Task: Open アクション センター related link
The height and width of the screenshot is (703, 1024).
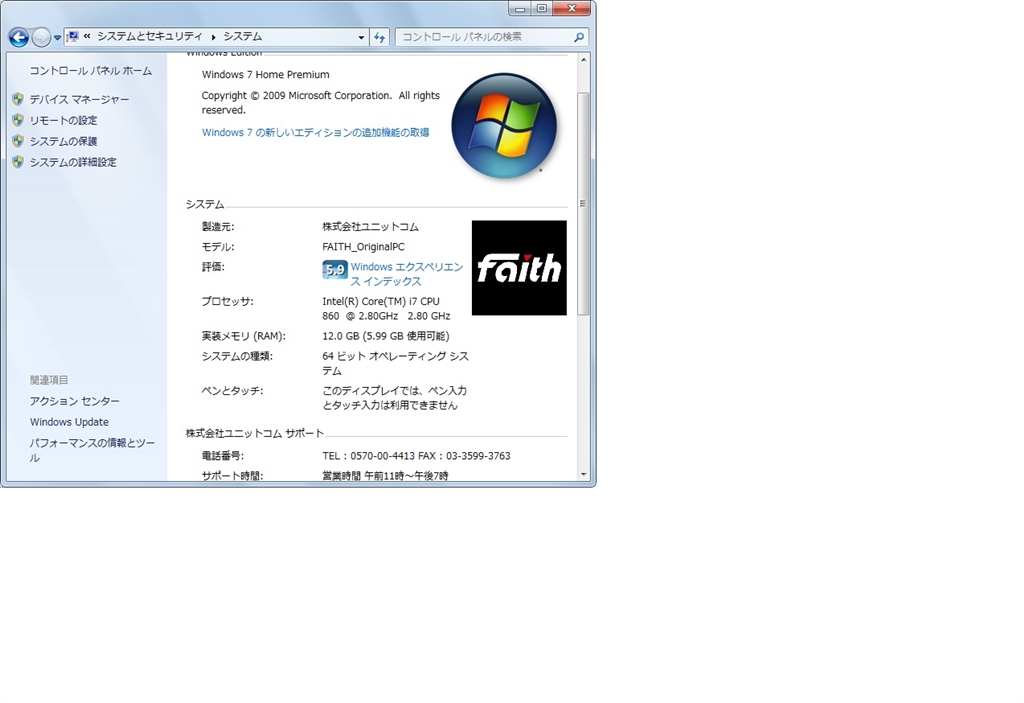Action: click(74, 401)
